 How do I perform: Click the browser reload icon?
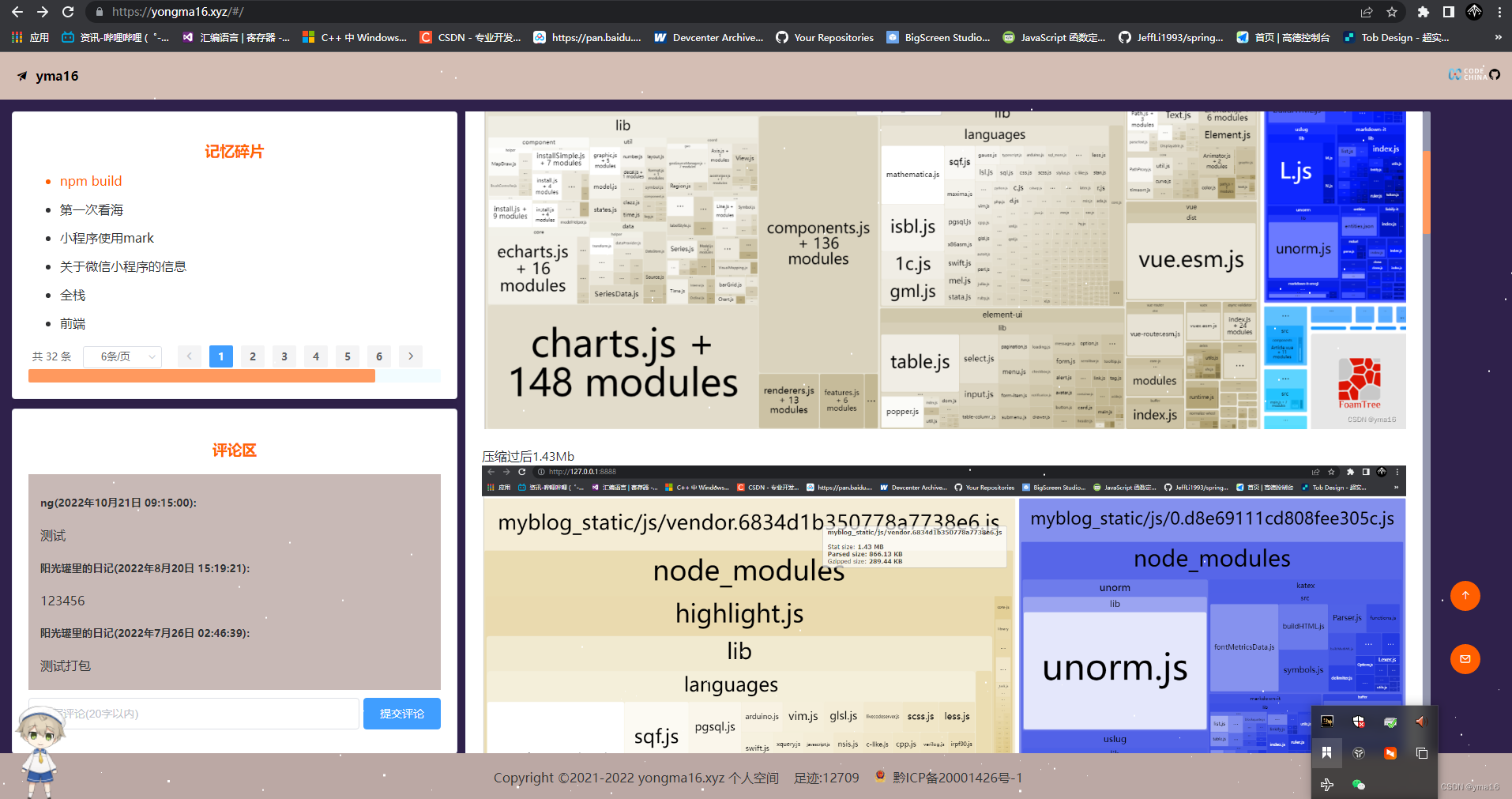pyautogui.click(x=68, y=12)
